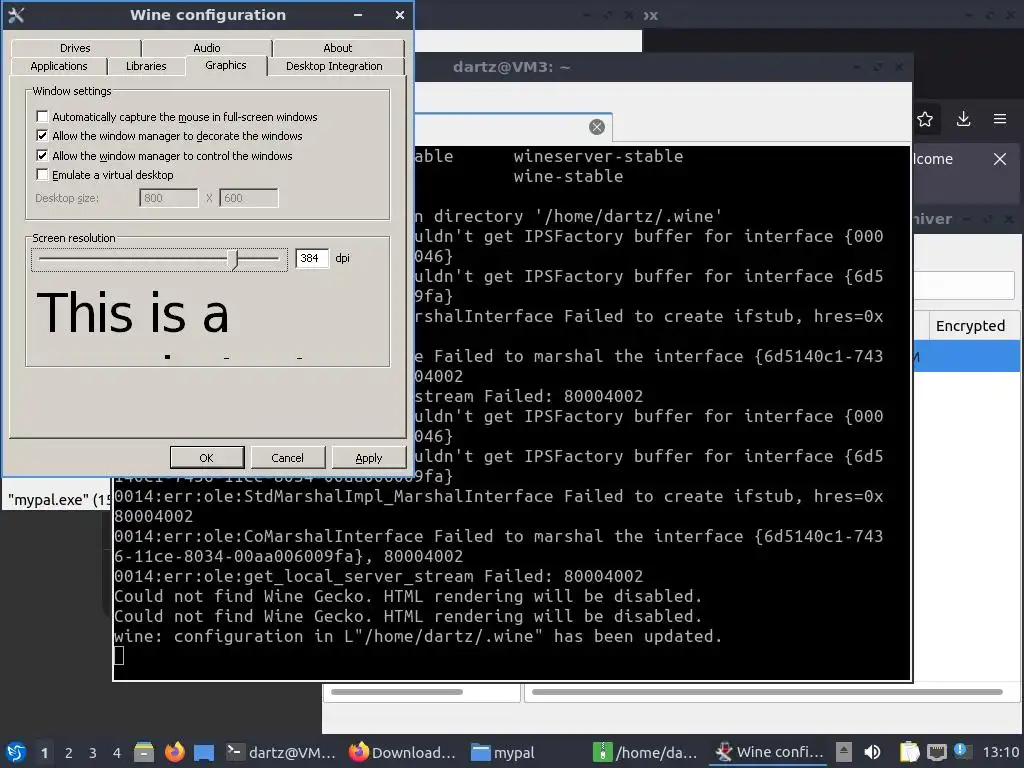
Task: Toggle window manager decorate windows checkbox
Action: click(x=42, y=136)
